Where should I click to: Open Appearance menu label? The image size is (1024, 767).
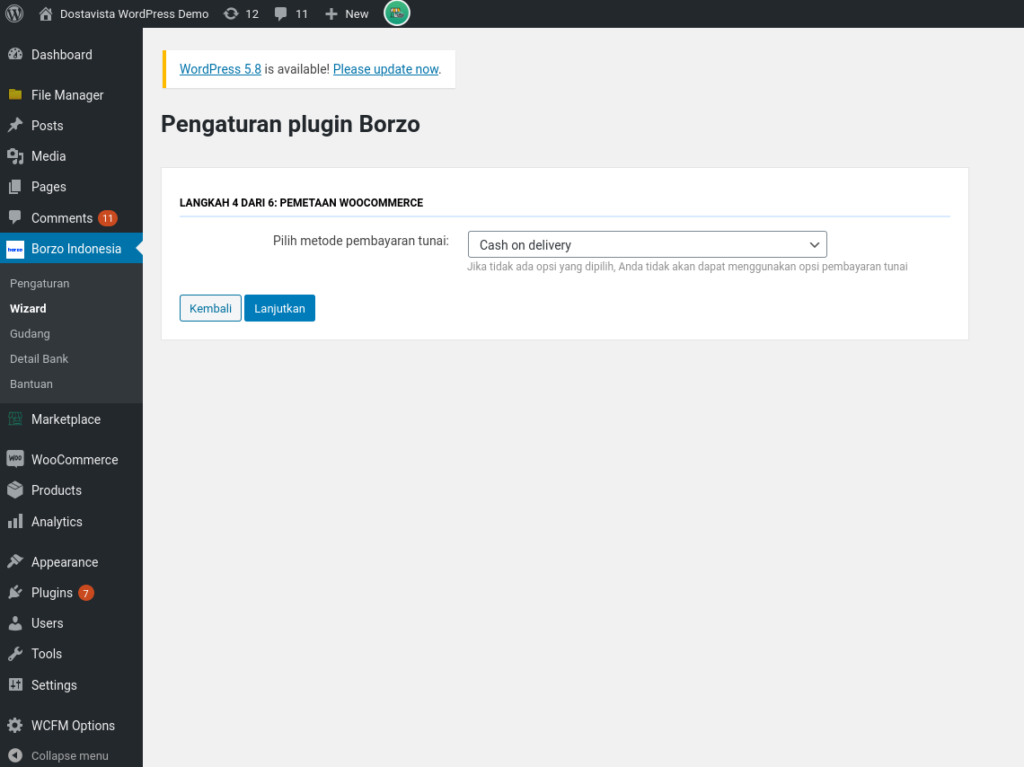pyautogui.click(x=65, y=562)
